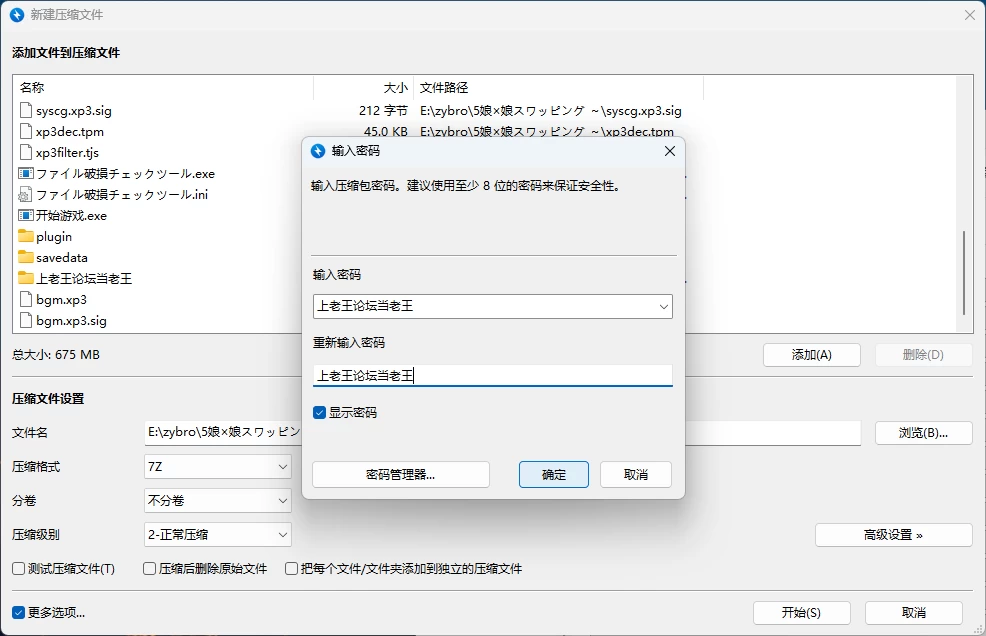Viewport: 986px width, 636px height.
Task: Open the 压缩级别 dropdown
Action: click(218, 535)
